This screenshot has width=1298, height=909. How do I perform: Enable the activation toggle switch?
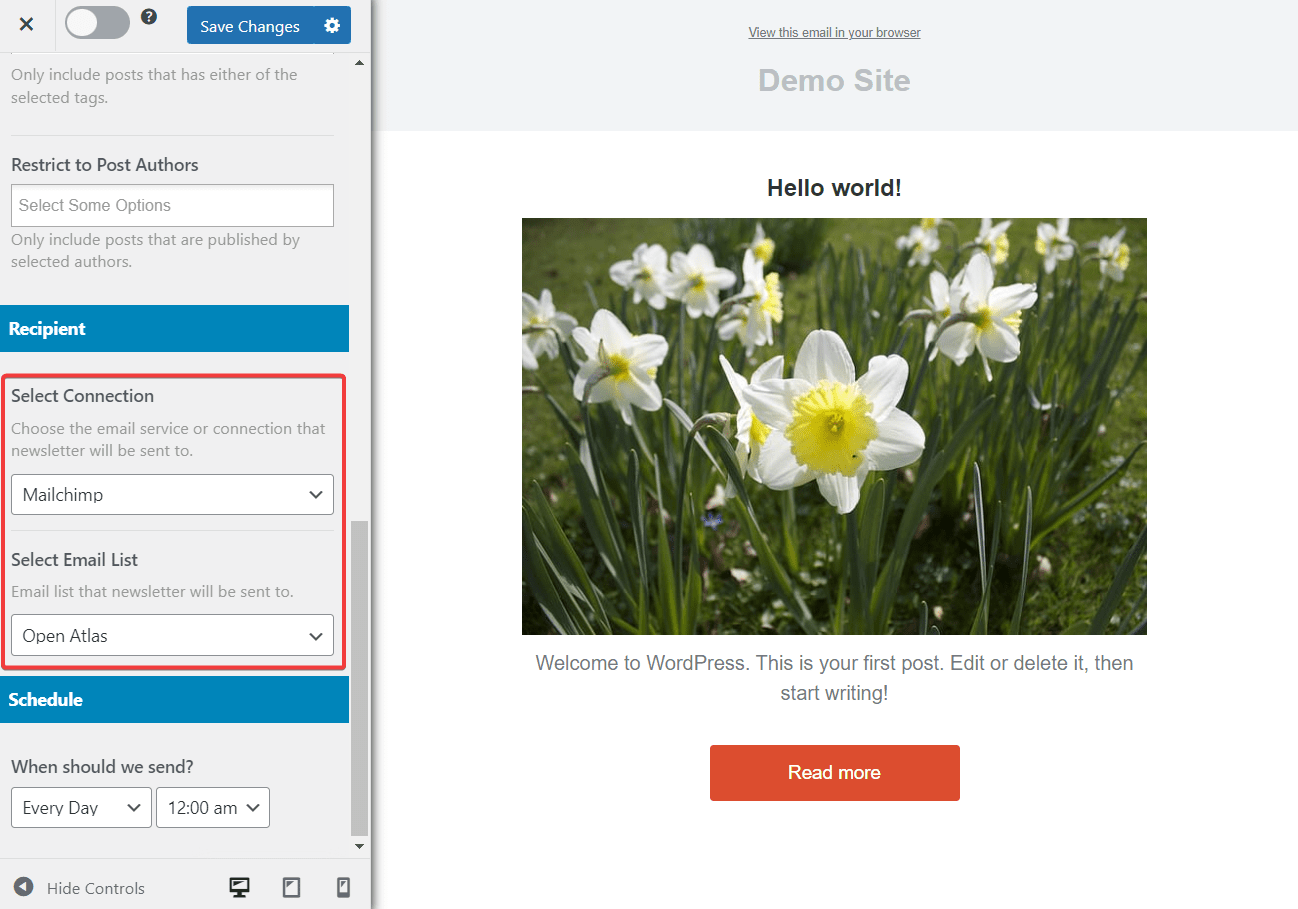[97, 21]
